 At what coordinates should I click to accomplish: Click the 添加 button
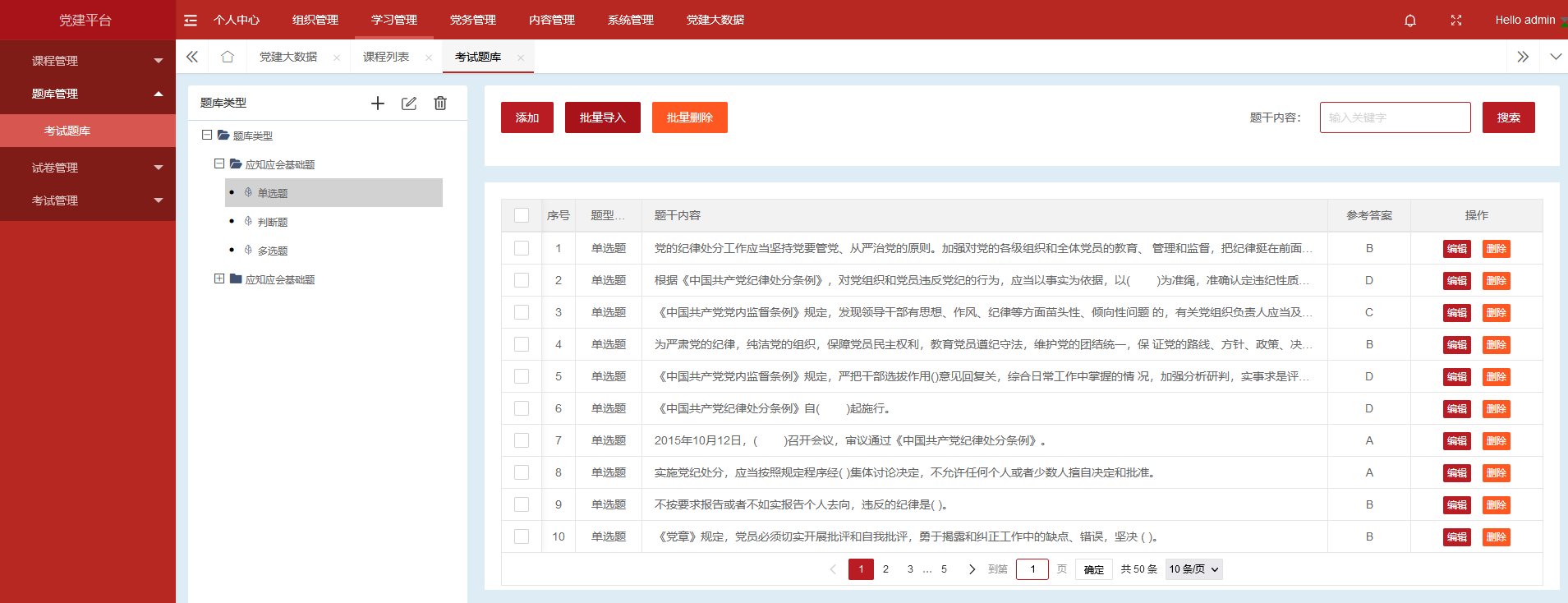point(527,117)
